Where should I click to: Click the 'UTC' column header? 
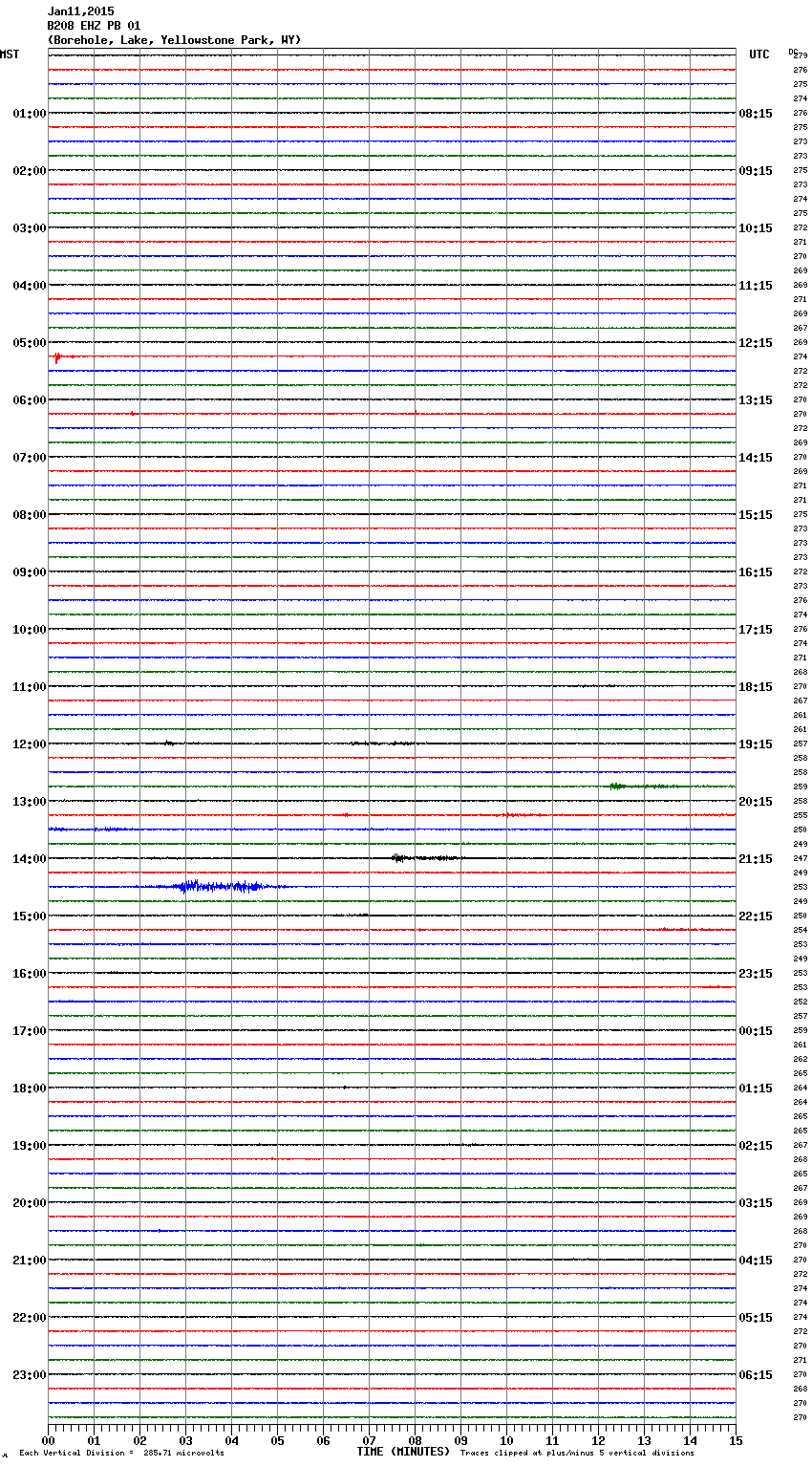(759, 54)
